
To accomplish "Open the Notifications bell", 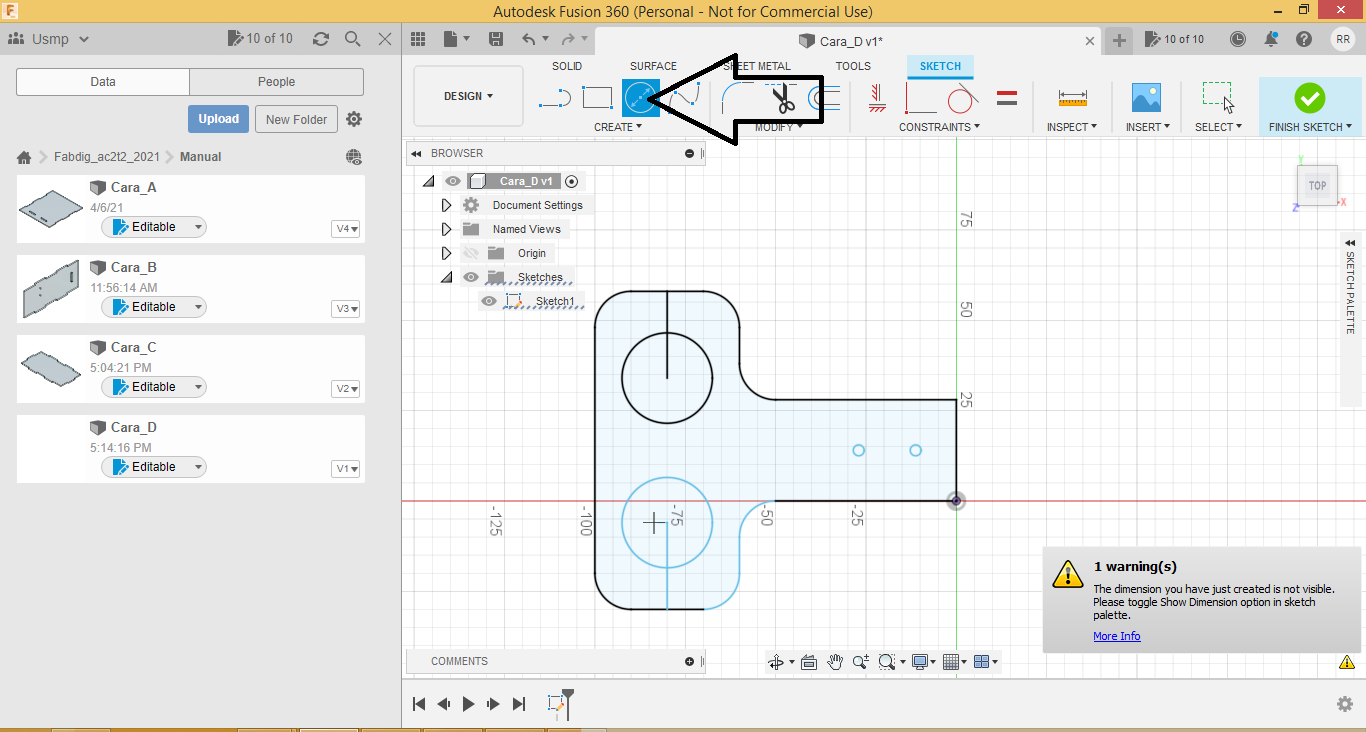I will 1271,39.
